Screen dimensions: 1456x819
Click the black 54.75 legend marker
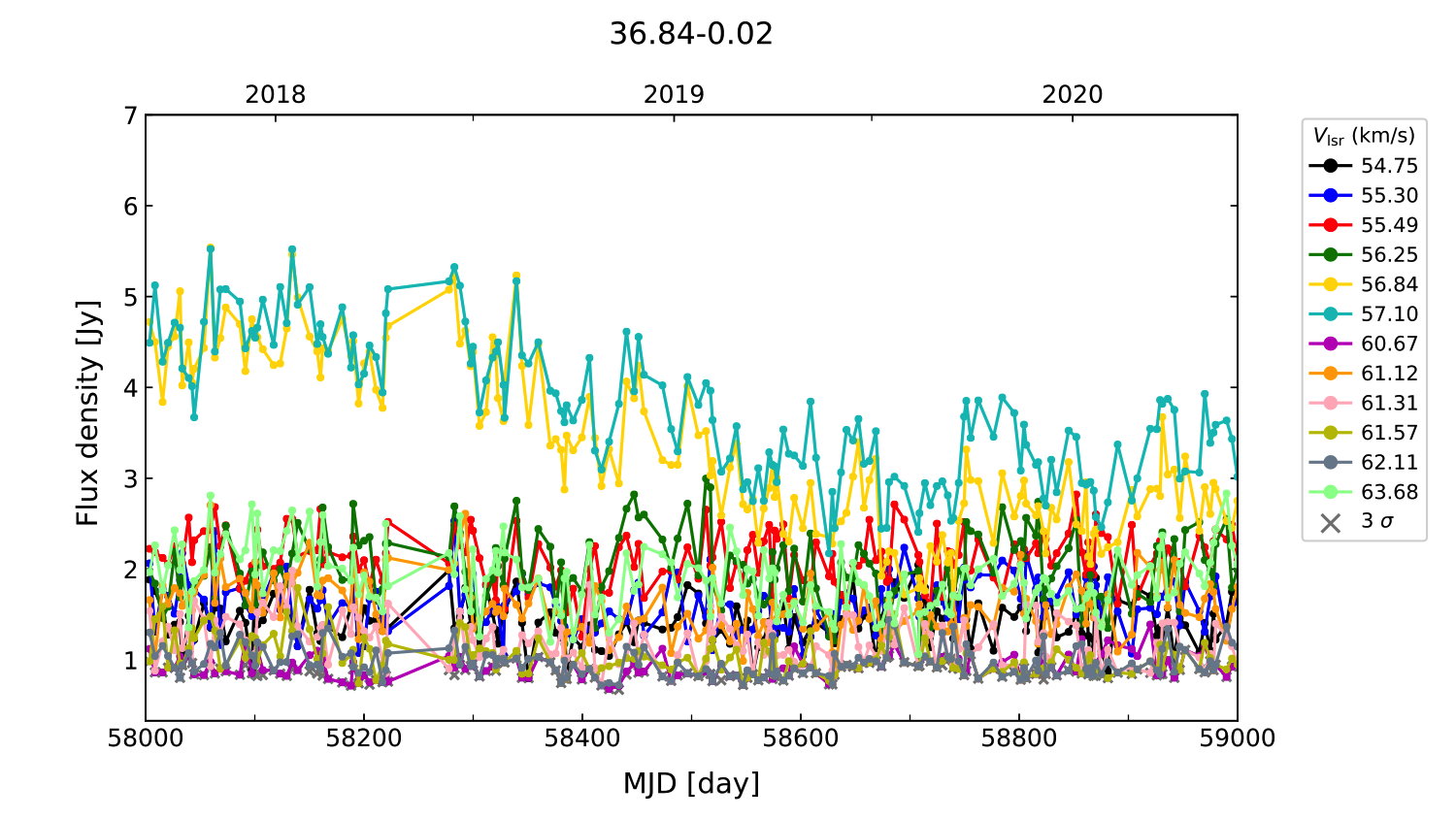pyautogui.click(x=1330, y=166)
